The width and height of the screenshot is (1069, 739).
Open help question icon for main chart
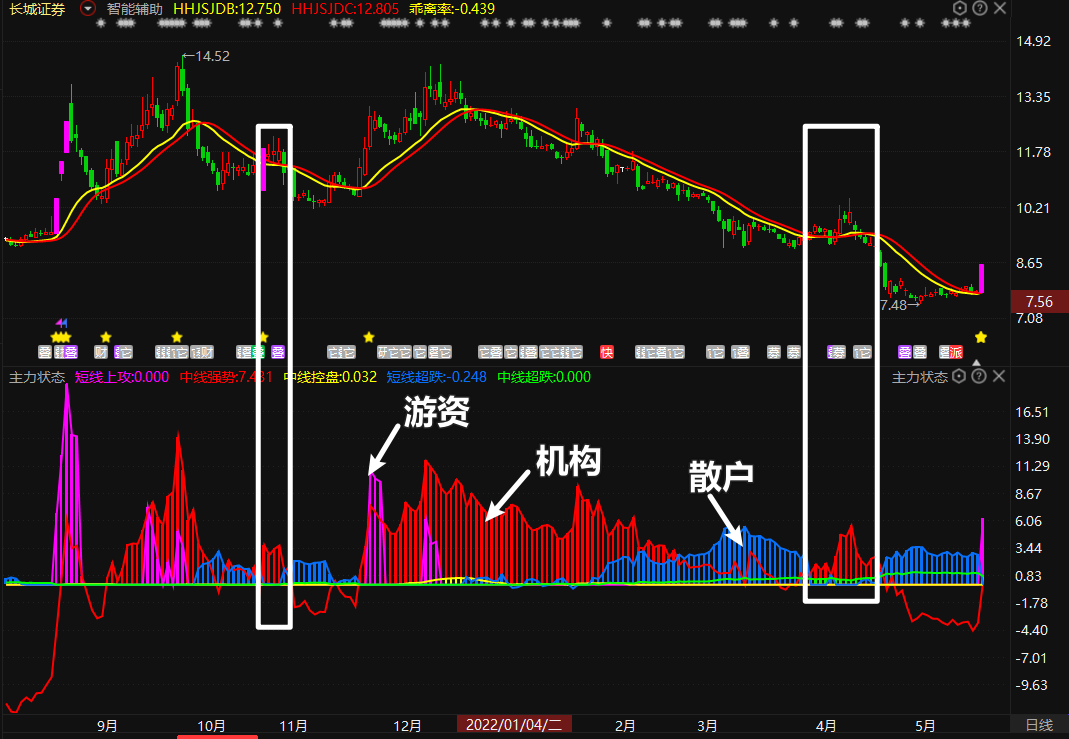(x=979, y=8)
